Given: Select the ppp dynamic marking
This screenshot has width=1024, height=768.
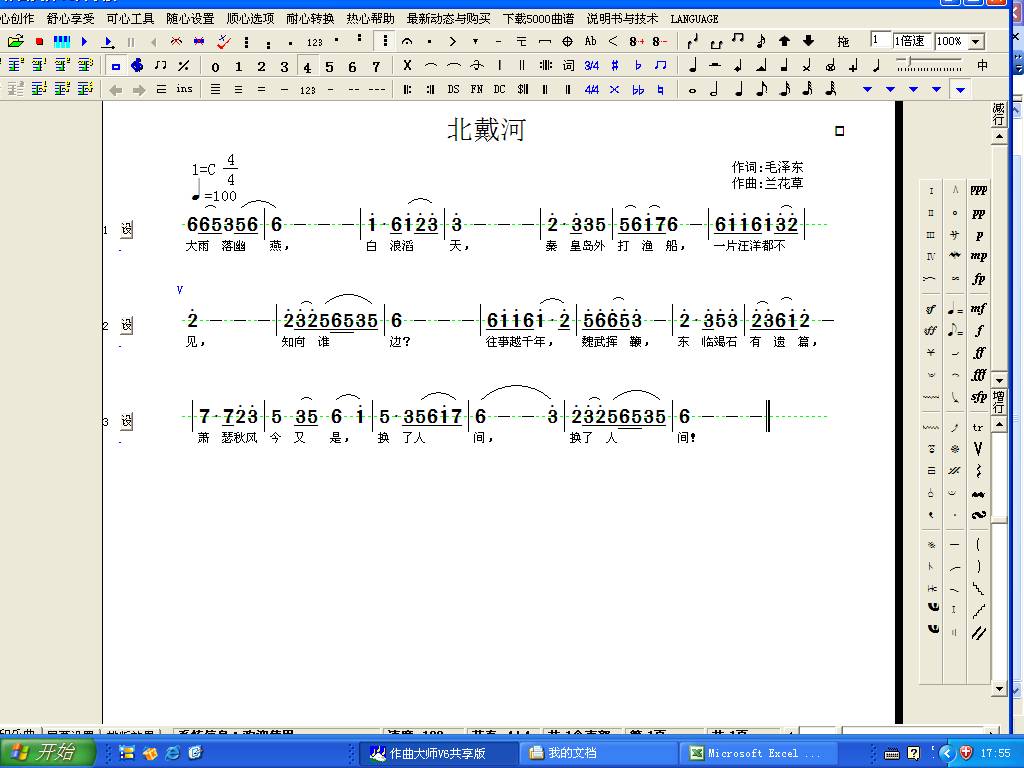Looking at the screenshot, I should 978,191.
